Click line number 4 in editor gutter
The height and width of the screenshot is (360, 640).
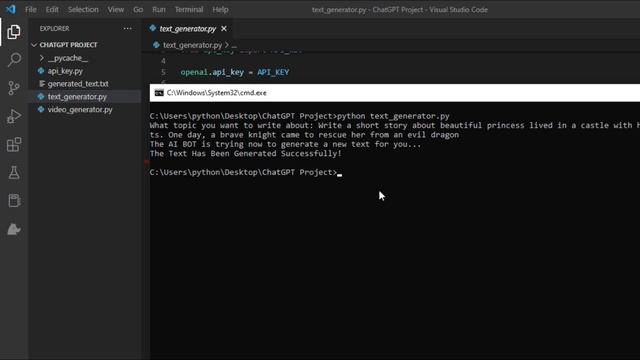pos(163,61)
